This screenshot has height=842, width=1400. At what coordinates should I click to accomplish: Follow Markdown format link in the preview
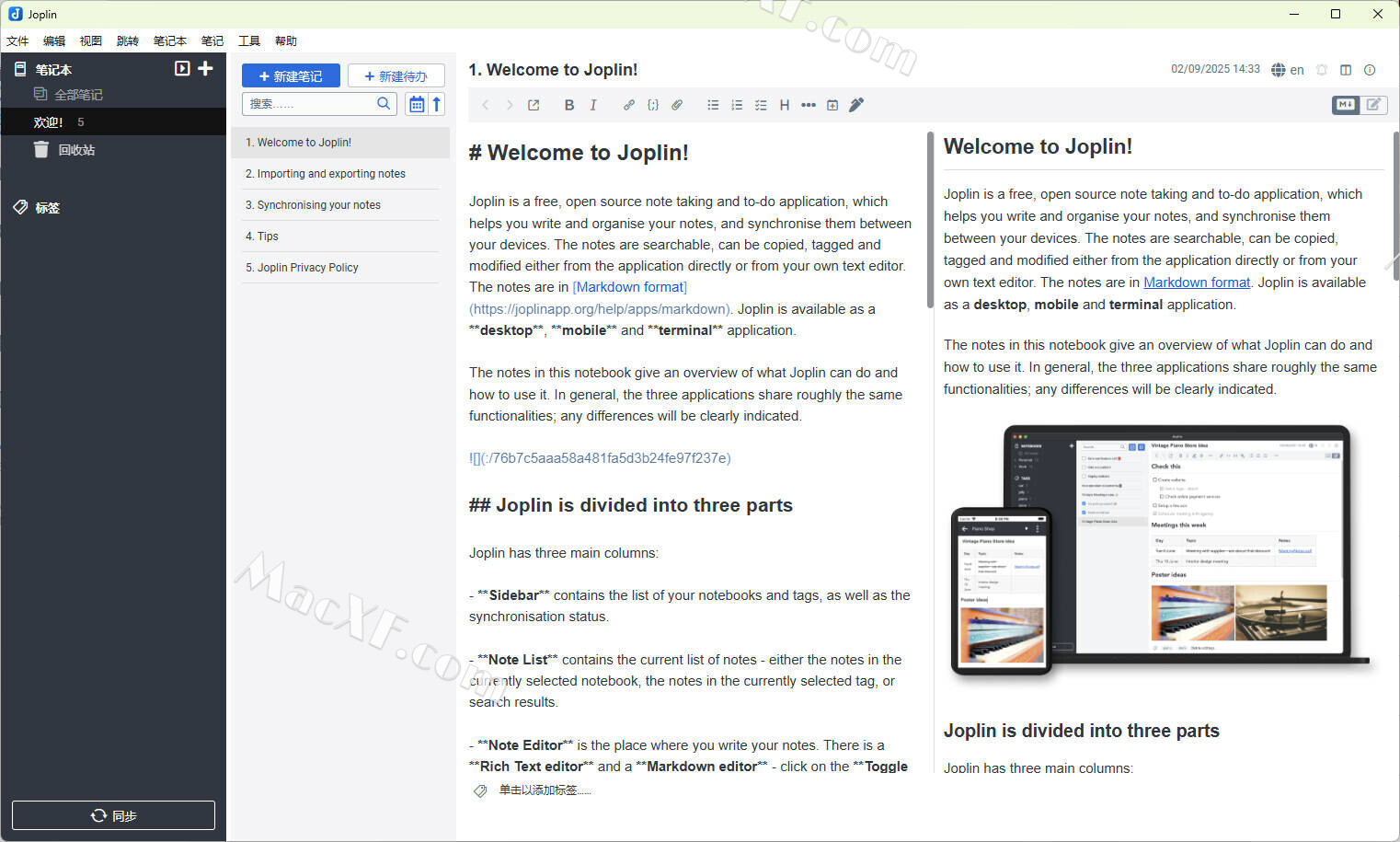point(1197,283)
